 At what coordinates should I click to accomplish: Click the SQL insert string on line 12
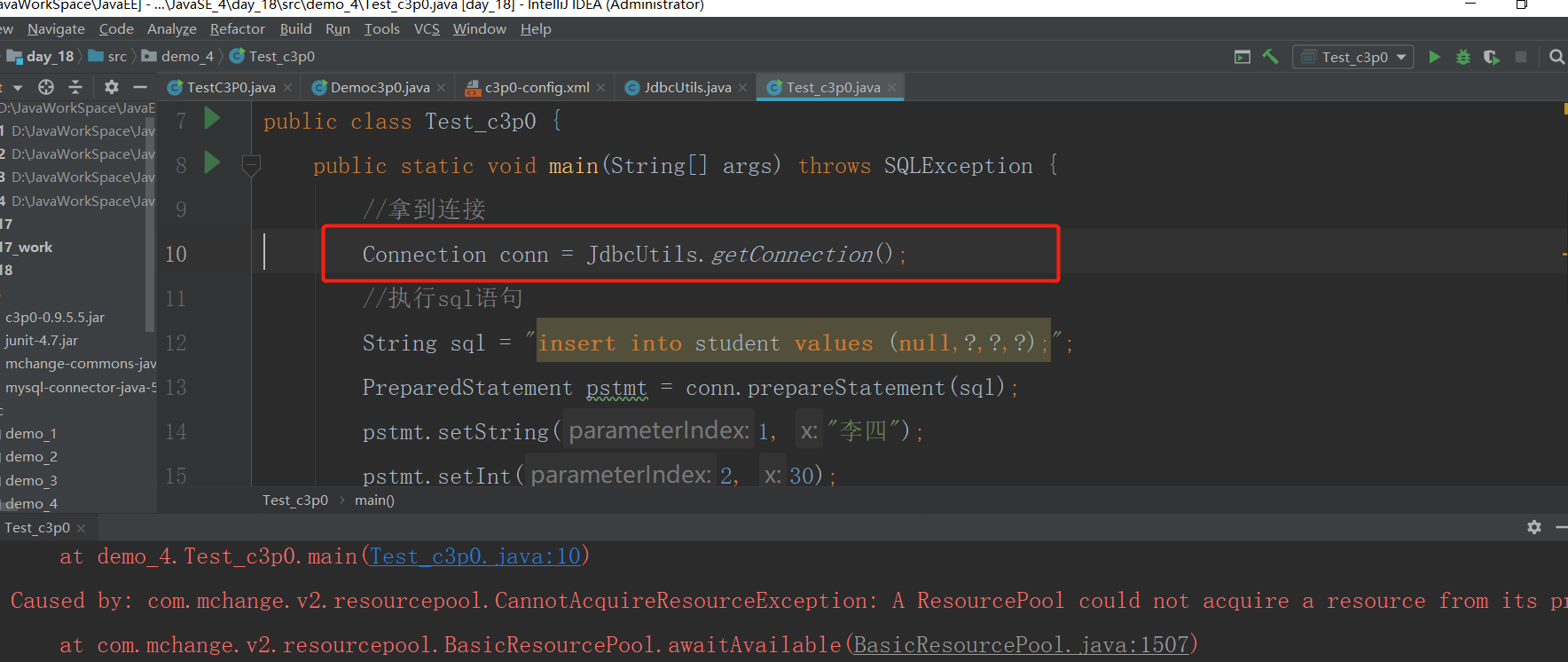click(794, 342)
